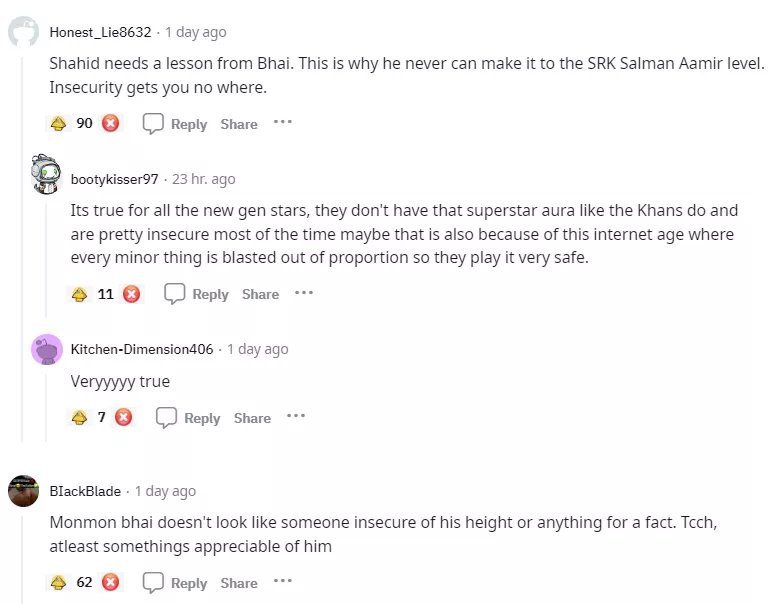Upvote BlackBlade's comment
Viewport: 769px width, 604px height.
pos(59,583)
